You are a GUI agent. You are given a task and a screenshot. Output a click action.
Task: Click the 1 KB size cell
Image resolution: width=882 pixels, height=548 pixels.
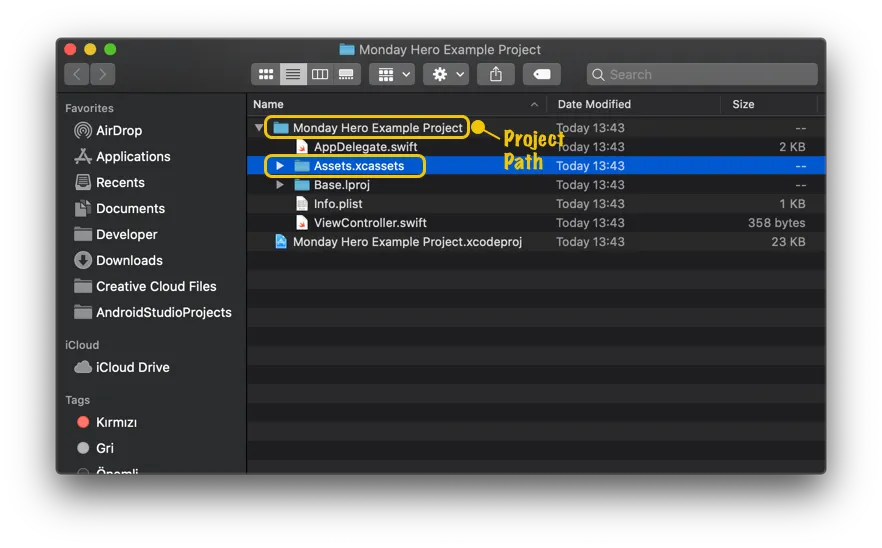click(x=792, y=204)
